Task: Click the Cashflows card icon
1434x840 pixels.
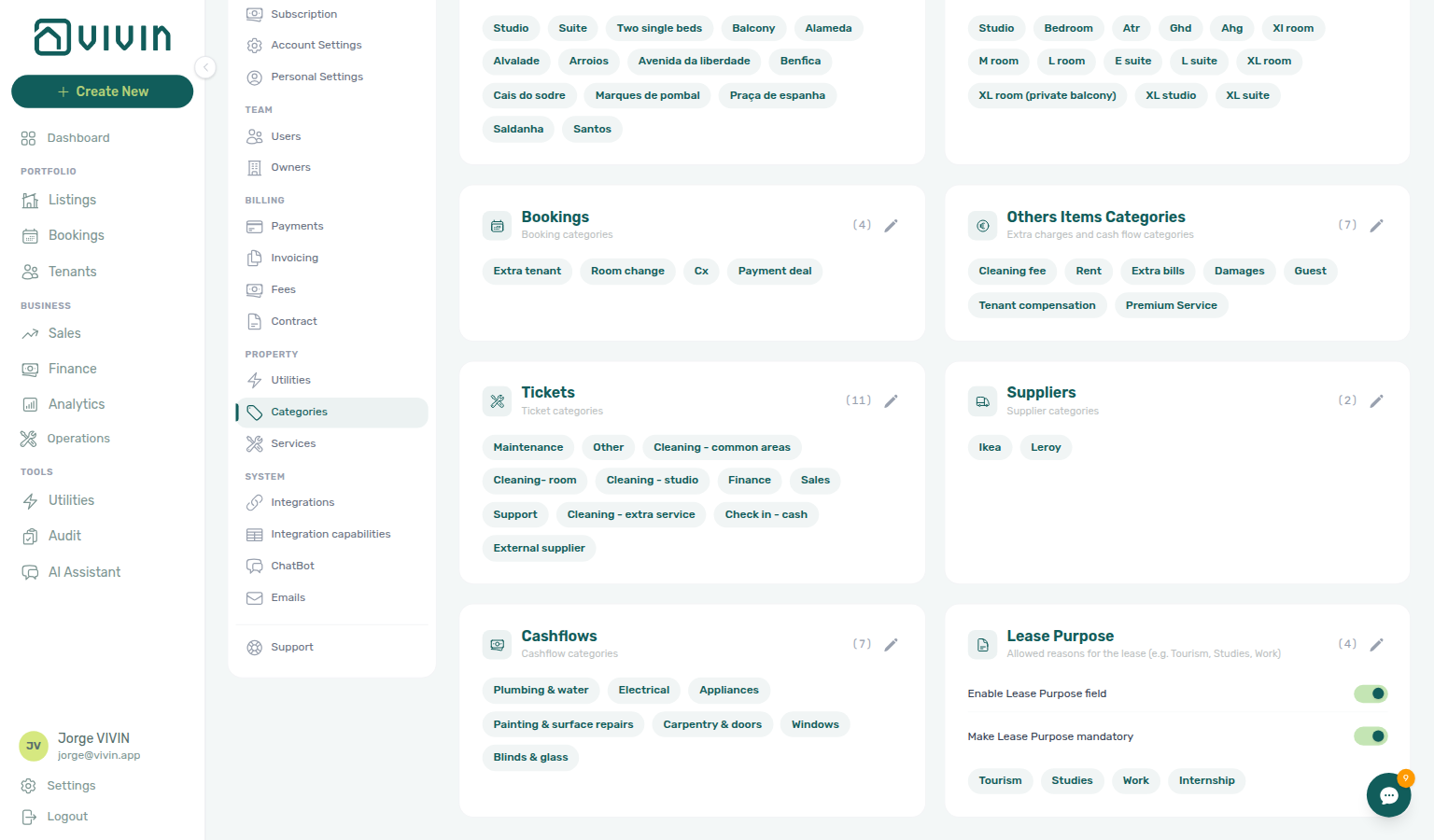Action: tap(498, 645)
